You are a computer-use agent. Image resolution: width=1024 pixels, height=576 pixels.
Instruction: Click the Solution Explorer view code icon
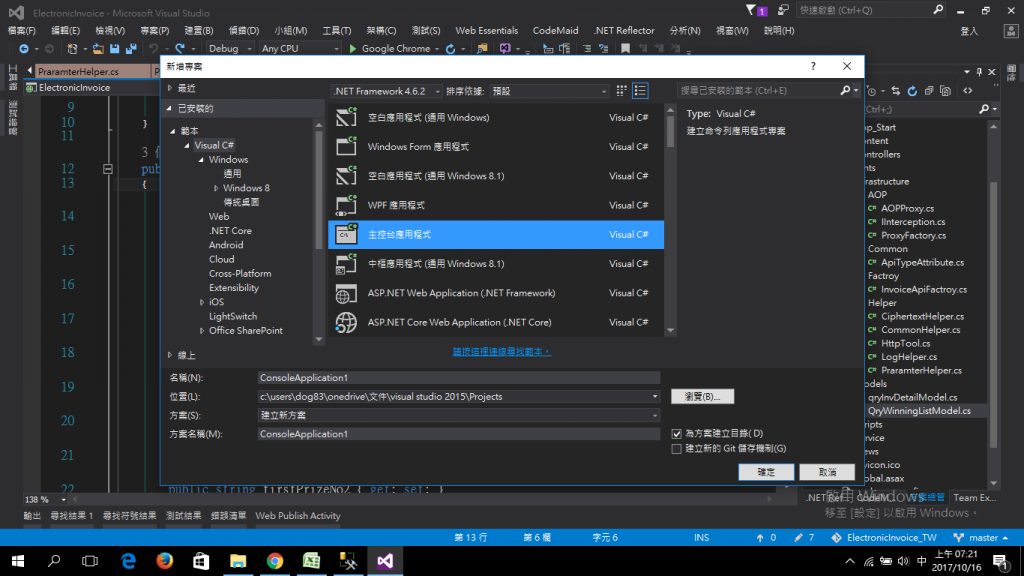pos(968,91)
